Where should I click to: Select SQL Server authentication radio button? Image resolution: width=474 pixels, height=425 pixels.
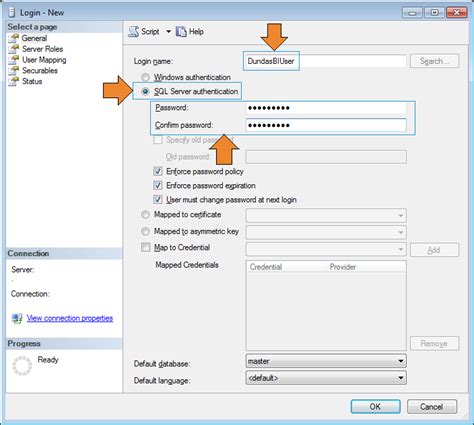[x=145, y=91]
